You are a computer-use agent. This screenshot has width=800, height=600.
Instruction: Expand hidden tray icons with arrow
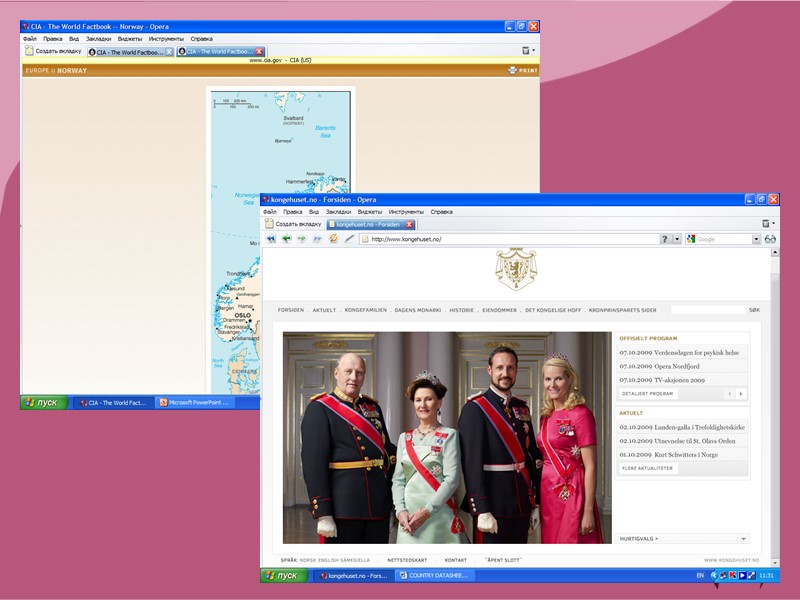[x=714, y=576]
